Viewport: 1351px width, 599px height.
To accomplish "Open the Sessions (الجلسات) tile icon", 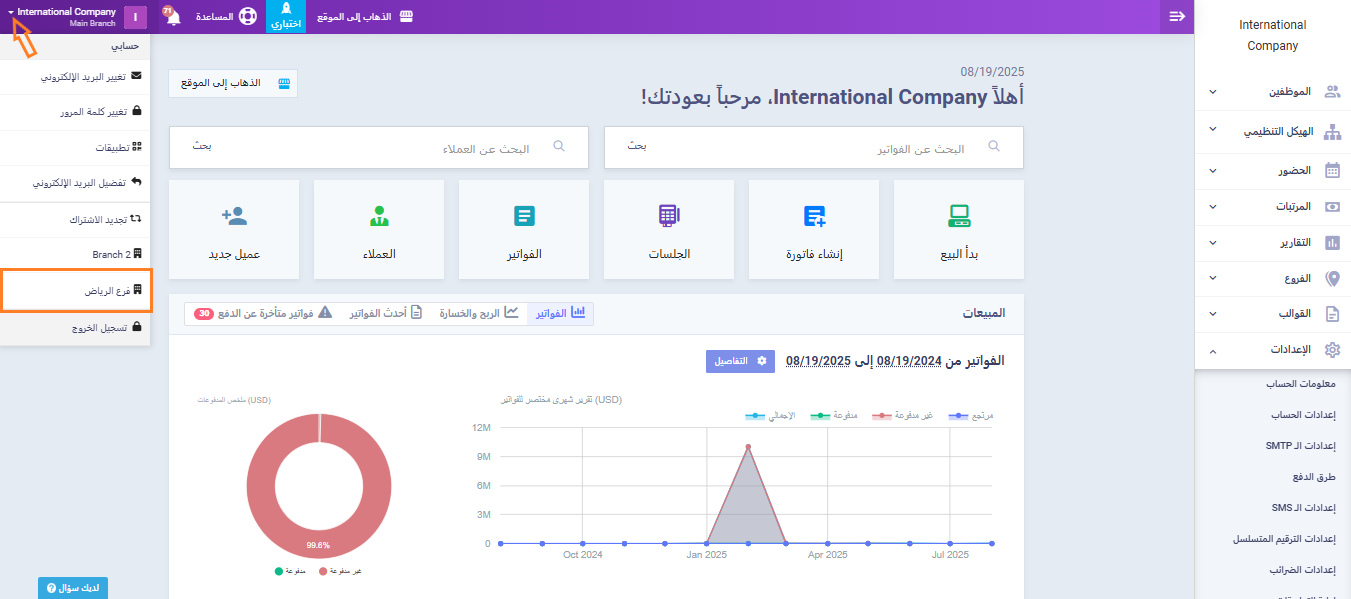I will (669, 216).
